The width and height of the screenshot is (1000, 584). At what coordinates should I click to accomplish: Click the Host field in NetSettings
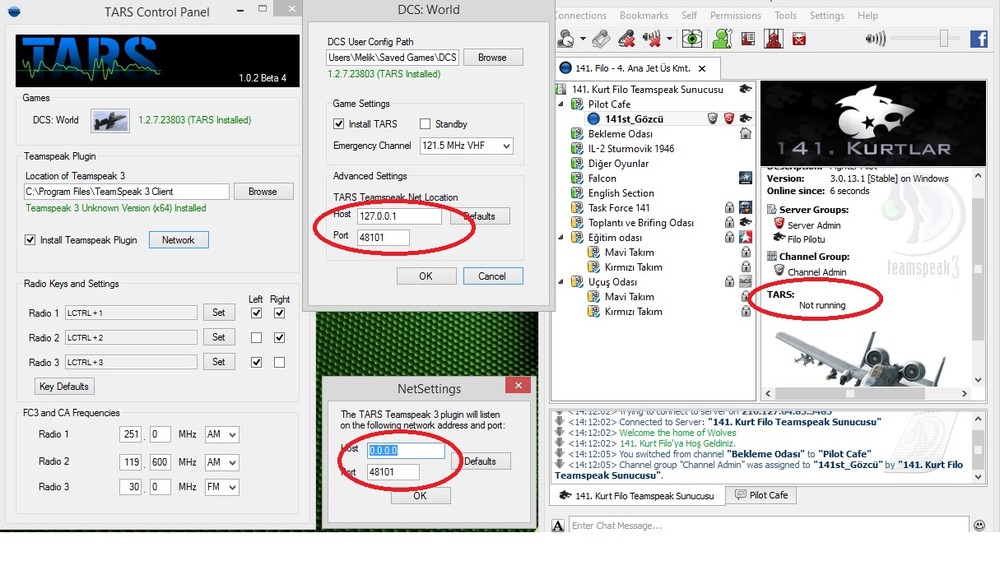click(x=406, y=450)
